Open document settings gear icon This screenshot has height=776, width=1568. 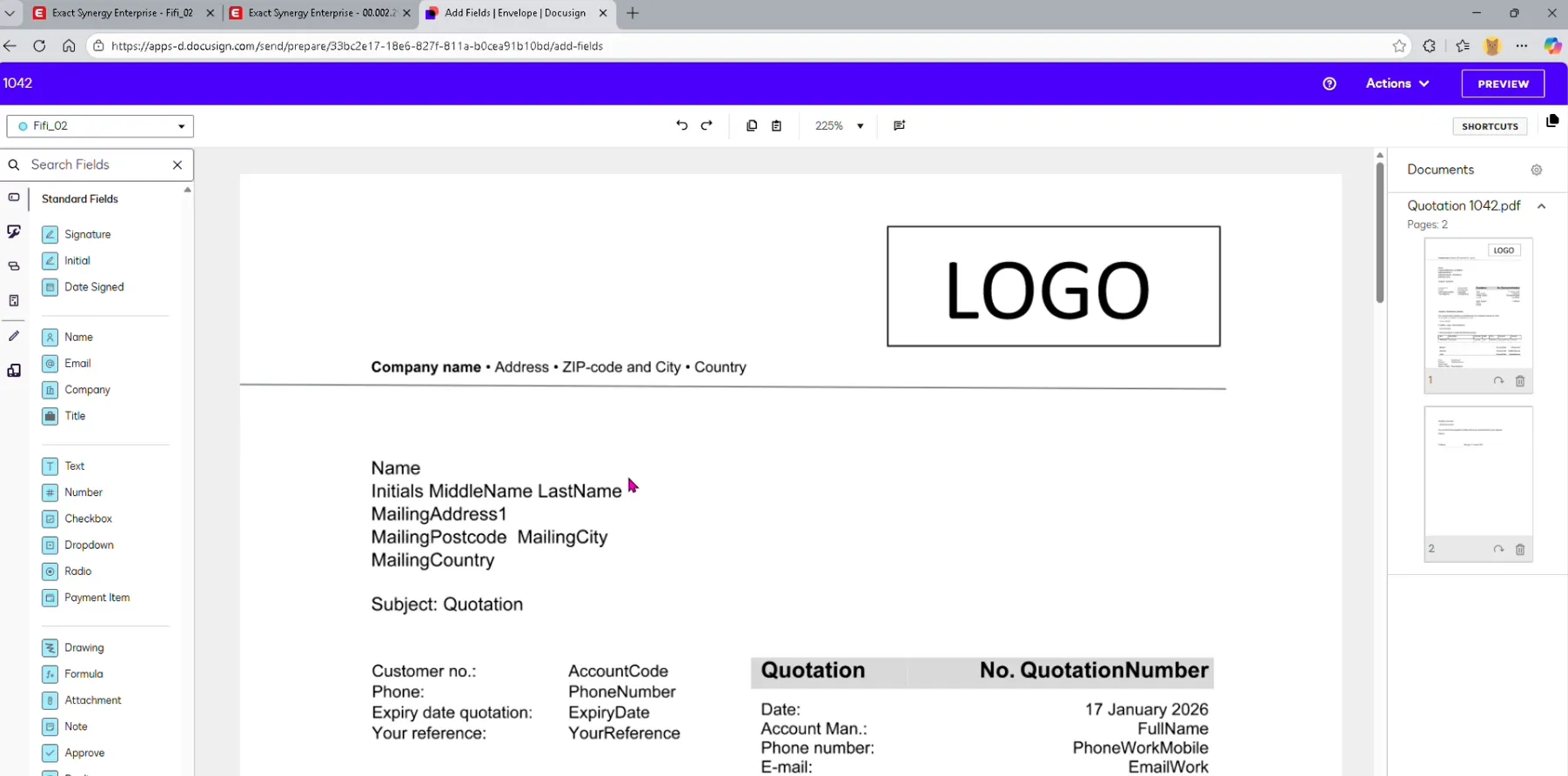1537,170
